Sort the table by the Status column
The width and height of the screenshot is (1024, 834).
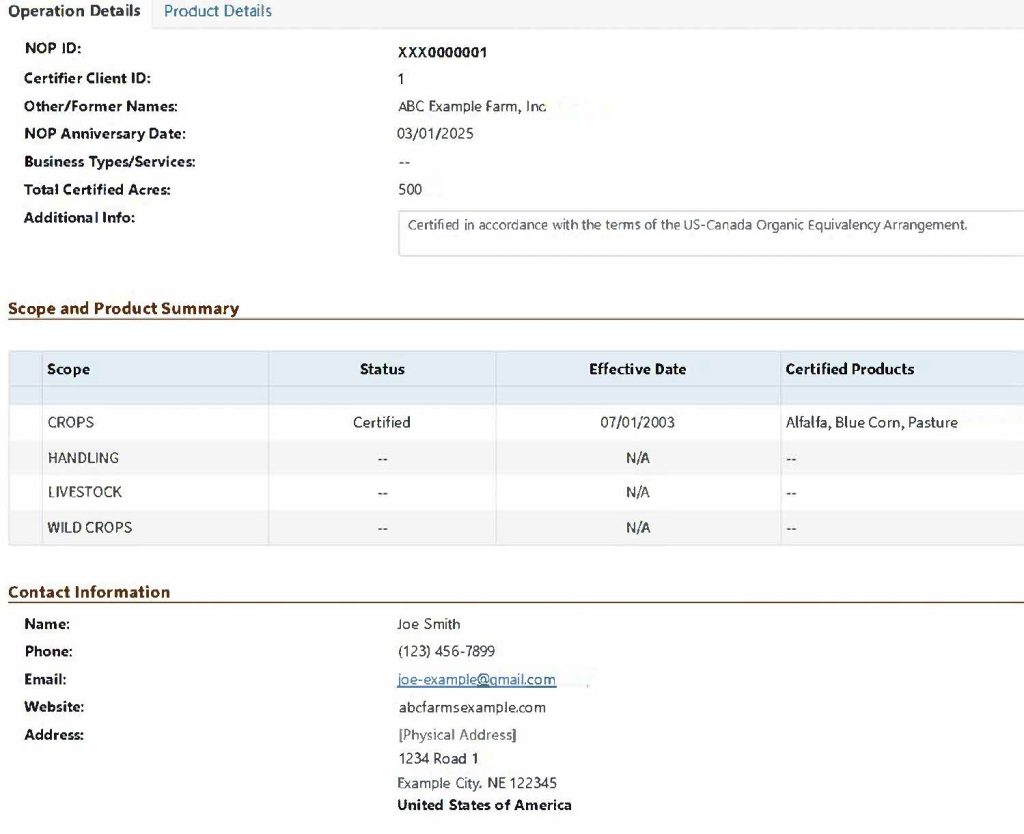[x=382, y=369]
